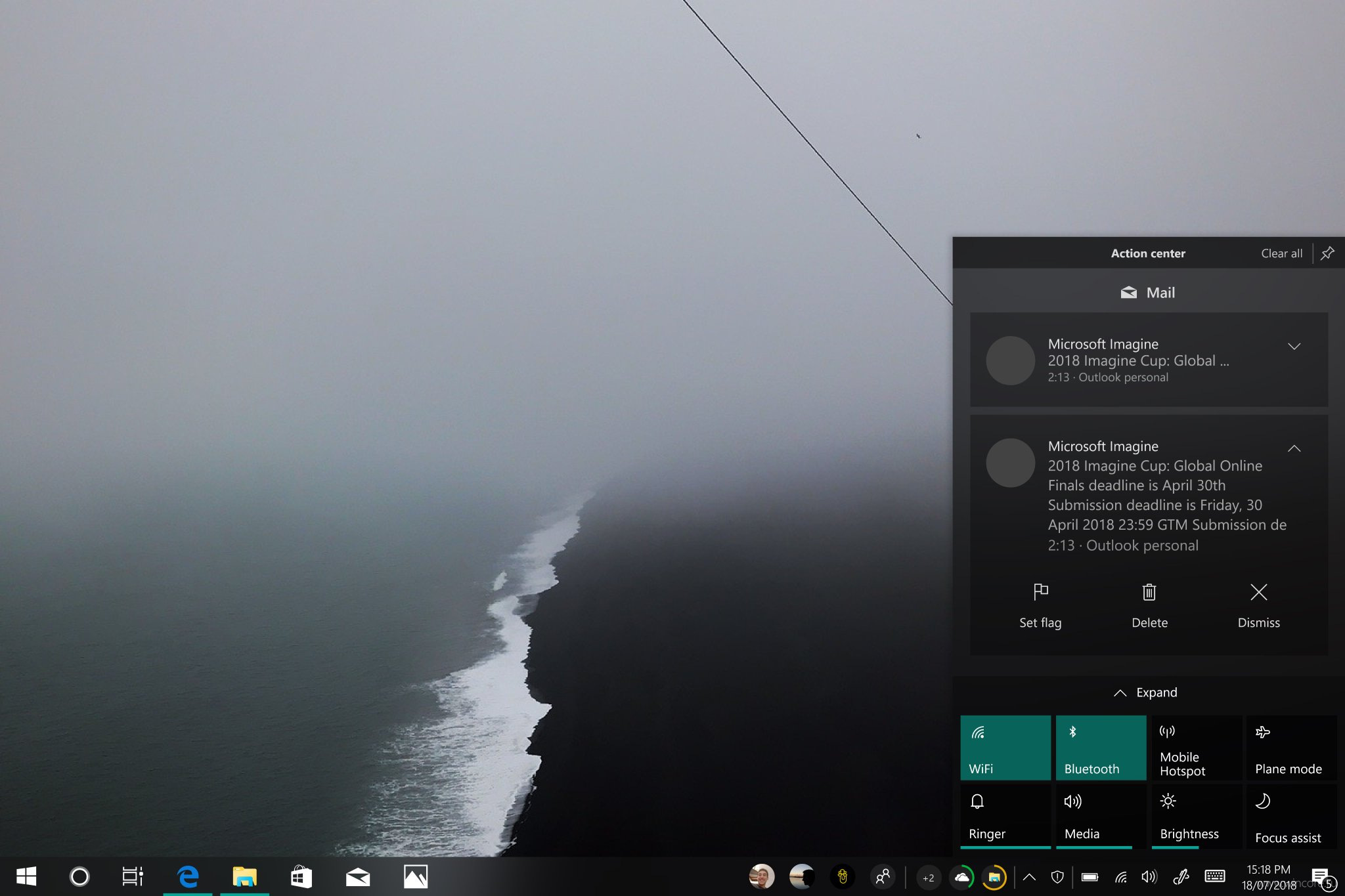Image resolution: width=1345 pixels, height=896 pixels.
Task: Launch Microsoft Edge from taskbar
Action: tap(188, 876)
